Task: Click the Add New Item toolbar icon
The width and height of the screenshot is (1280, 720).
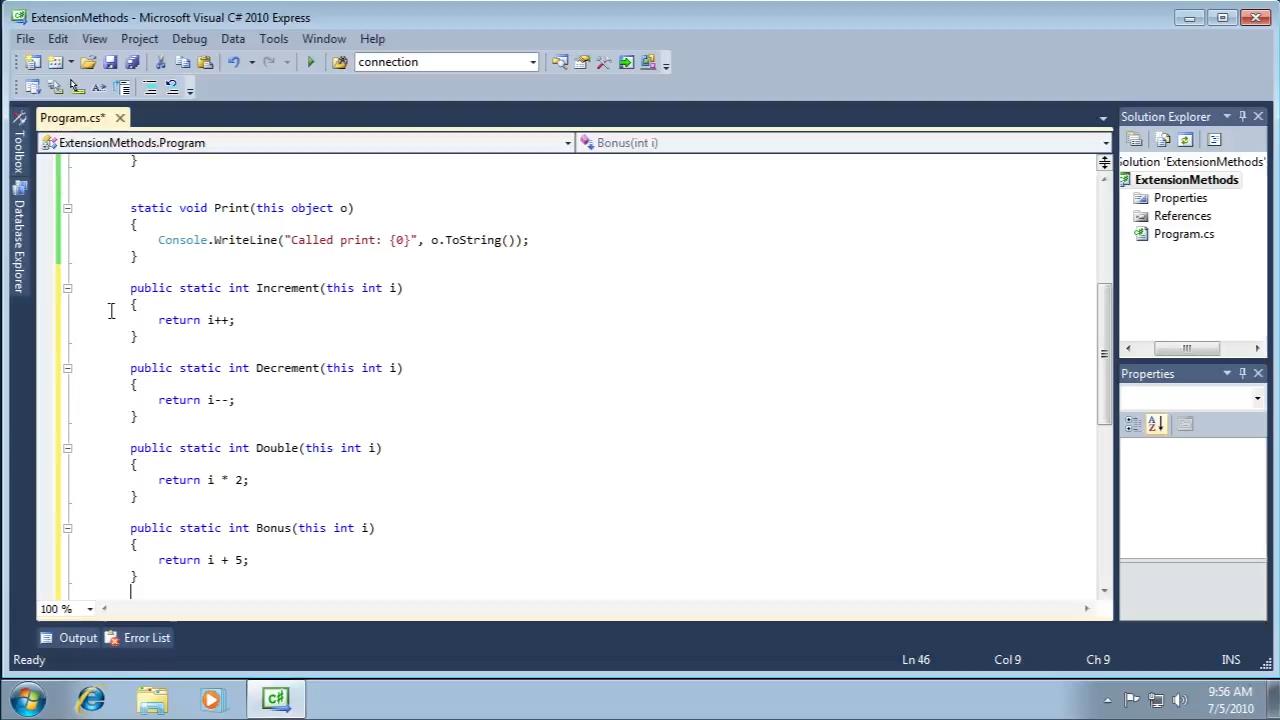Action: (x=55, y=62)
